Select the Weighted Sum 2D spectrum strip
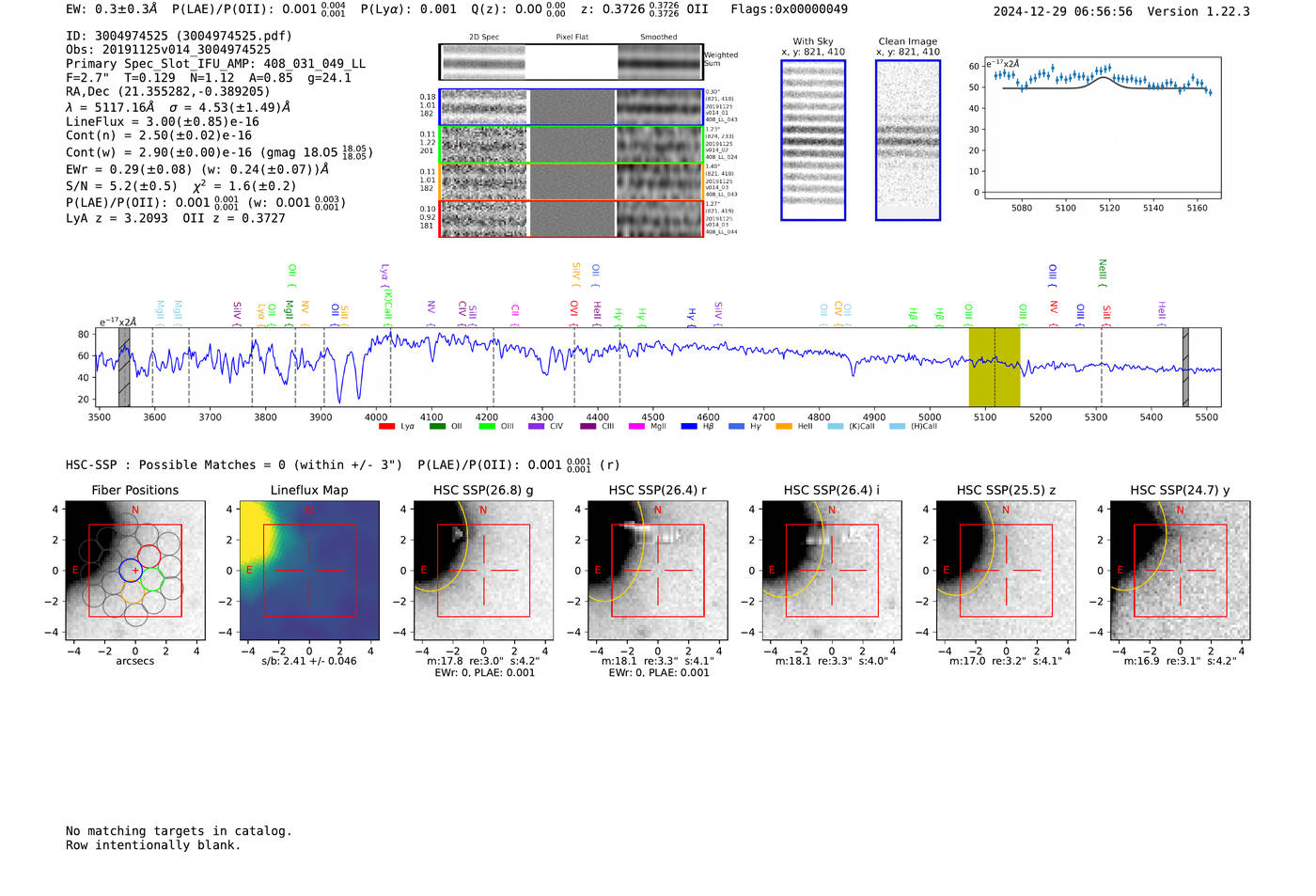The width and height of the screenshot is (1316, 896). (x=572, y=62)
